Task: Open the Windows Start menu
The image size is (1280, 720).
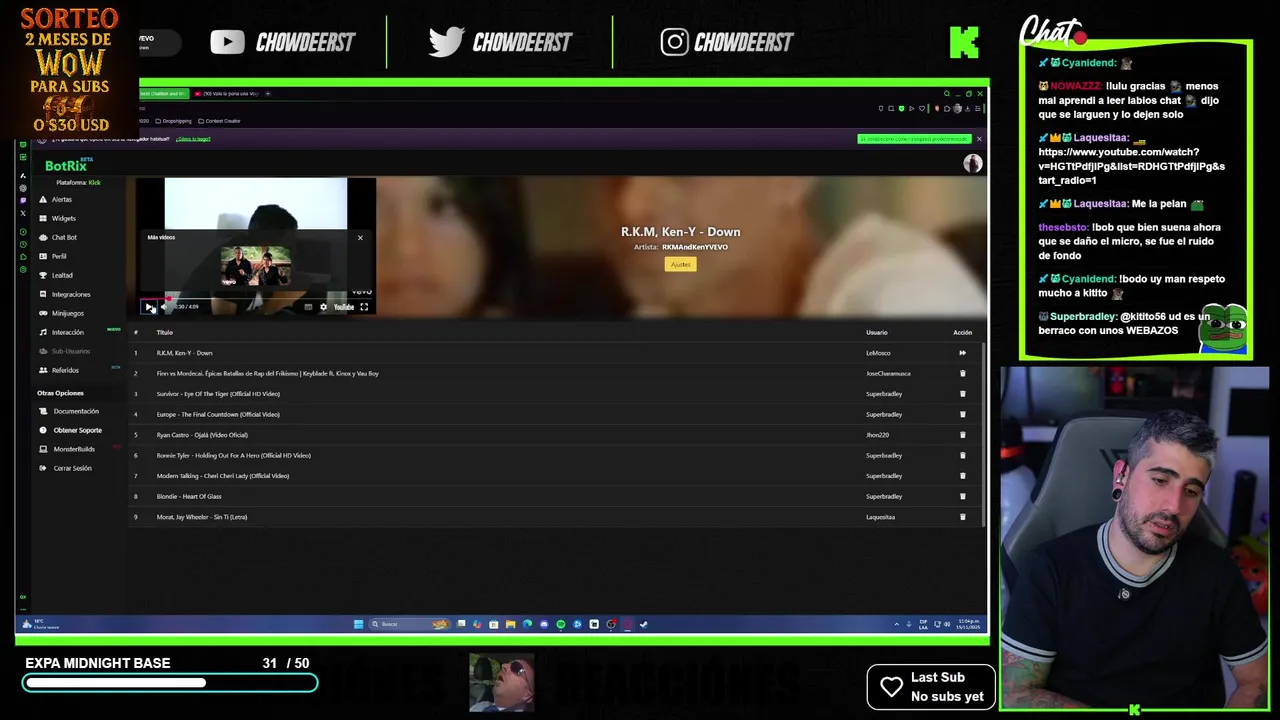Action: pos(358,624)
